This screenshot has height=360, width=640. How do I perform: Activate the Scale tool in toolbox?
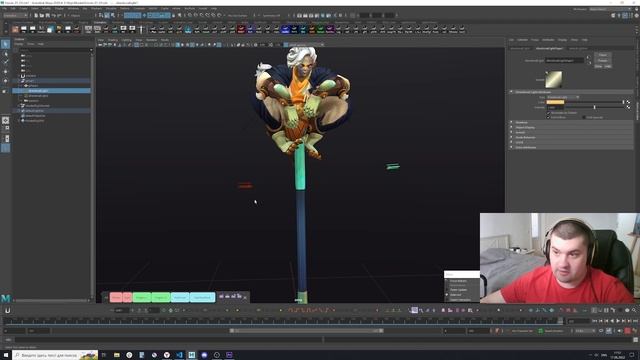(x=5, y=91)
